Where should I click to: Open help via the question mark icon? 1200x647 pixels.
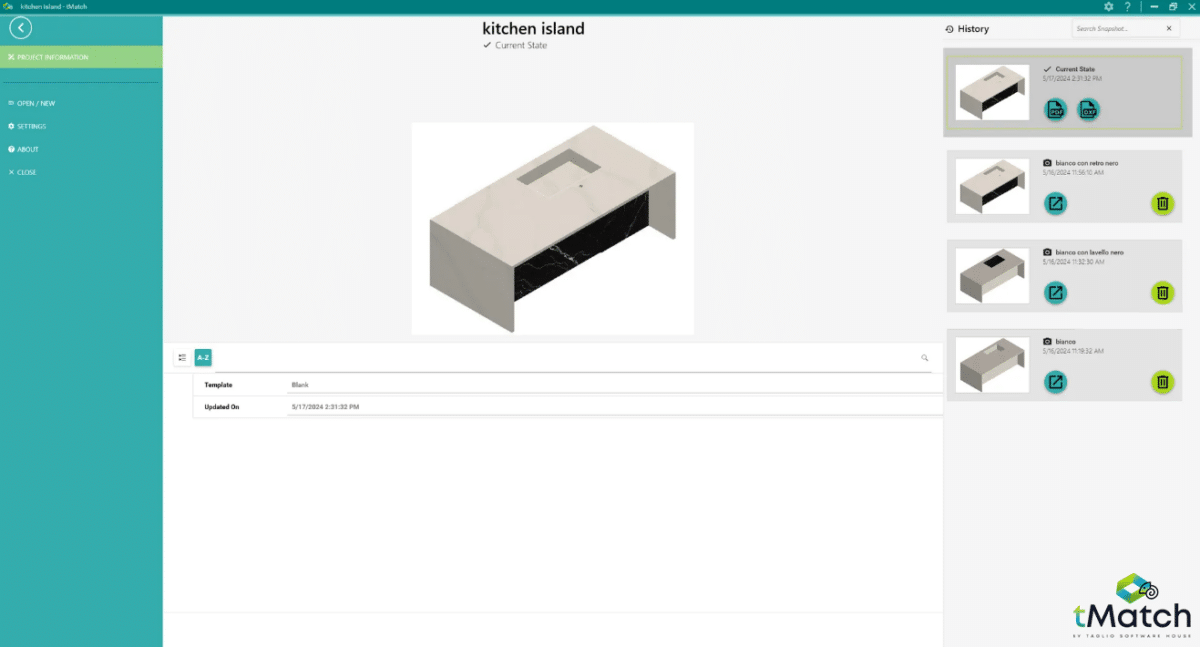[1128, 6]
